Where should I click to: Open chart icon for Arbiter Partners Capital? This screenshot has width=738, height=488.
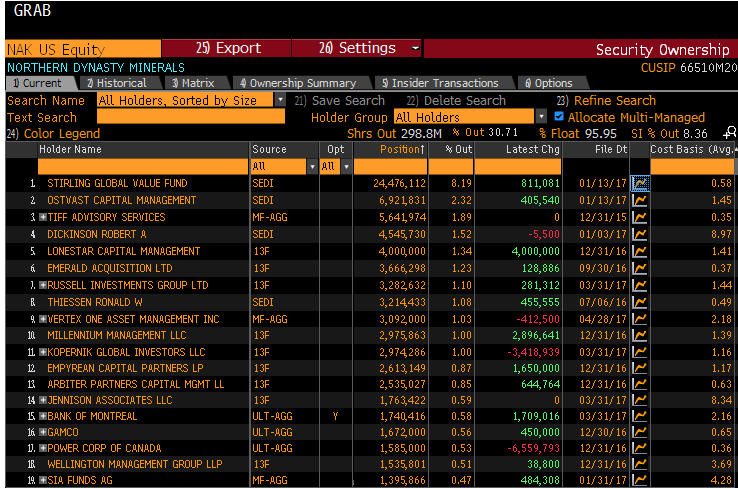[640, 384]
